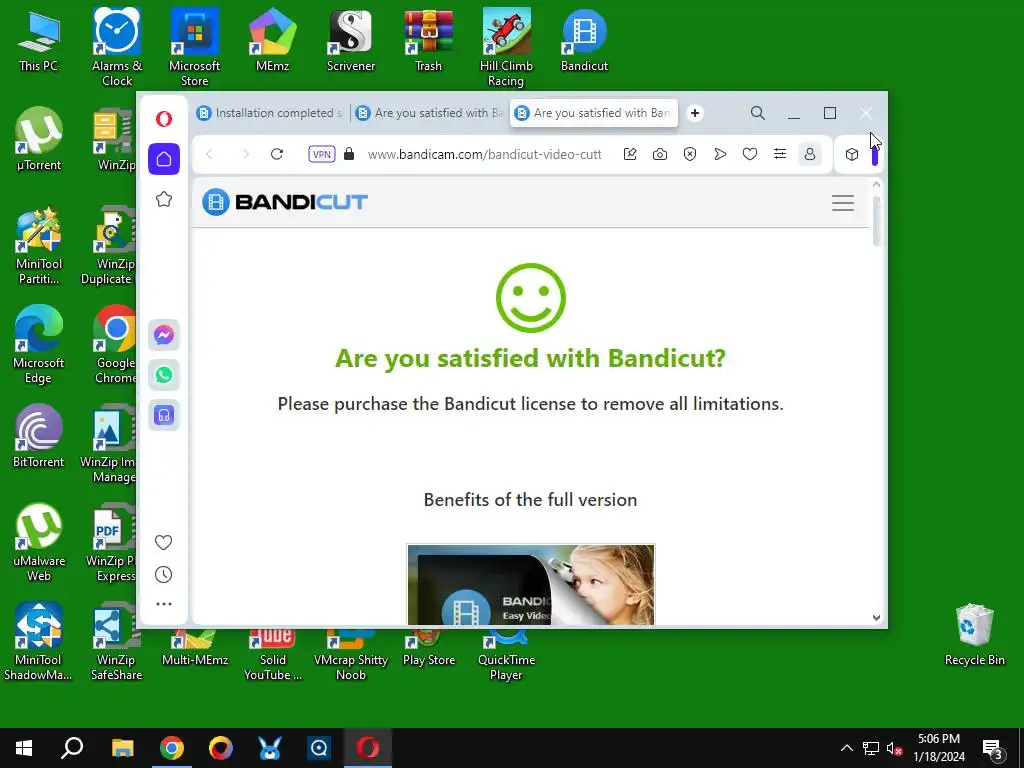This screenshot has height=768, width=1024.
Task: Launch Messenger from Opera sidebar
Action: click(164, 335)
